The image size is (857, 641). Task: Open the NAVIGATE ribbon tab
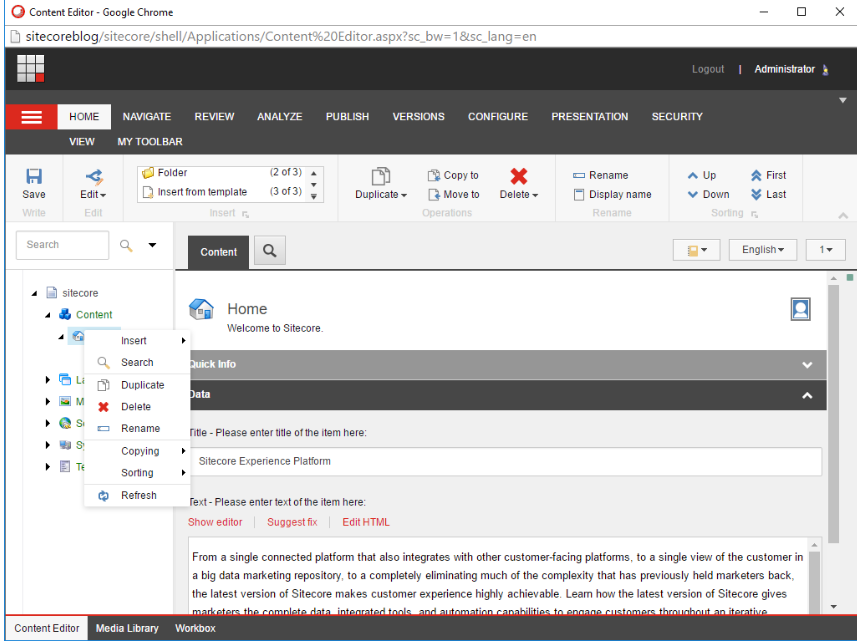(x=146, y=116)
